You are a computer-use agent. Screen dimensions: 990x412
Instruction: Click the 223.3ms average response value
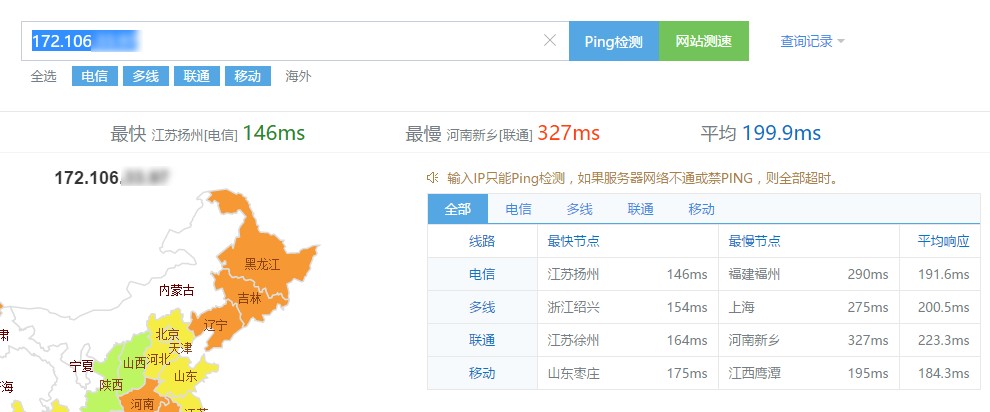pos(943,340)
